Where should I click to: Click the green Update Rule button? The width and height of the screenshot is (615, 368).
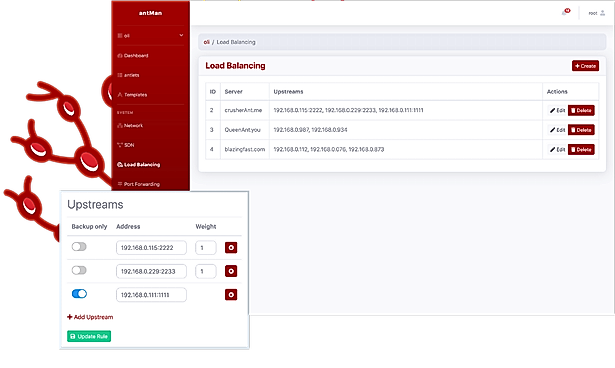coord(89,336)
